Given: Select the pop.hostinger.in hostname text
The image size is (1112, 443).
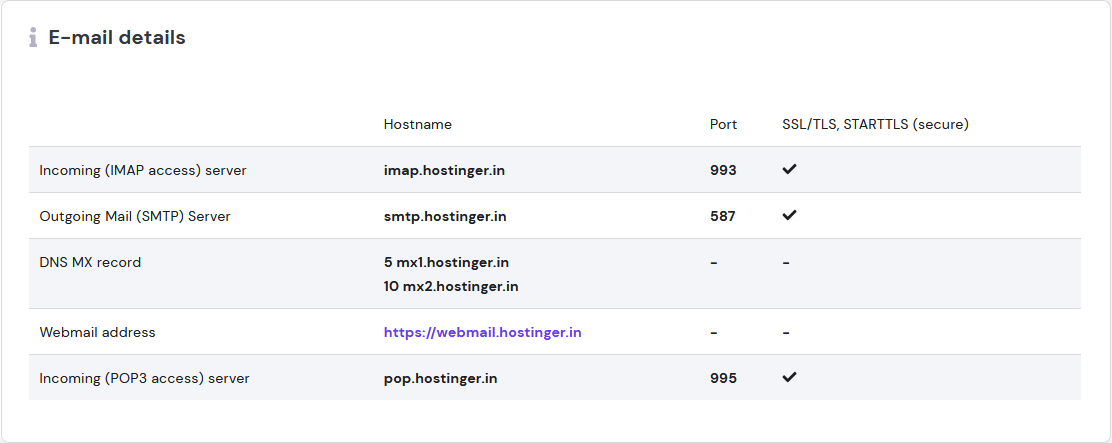Looking at the screenshot, I should [x=440, y=378].
